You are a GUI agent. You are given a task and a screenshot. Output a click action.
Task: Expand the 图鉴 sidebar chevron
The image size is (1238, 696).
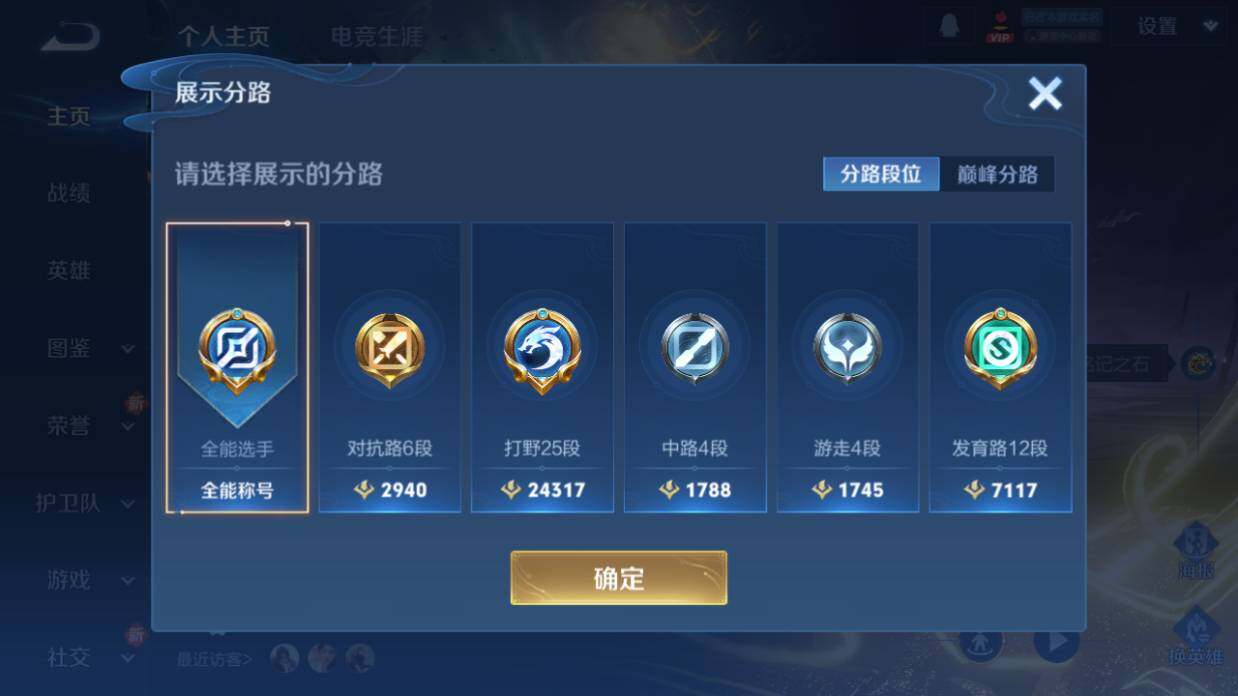pos(128,349)
